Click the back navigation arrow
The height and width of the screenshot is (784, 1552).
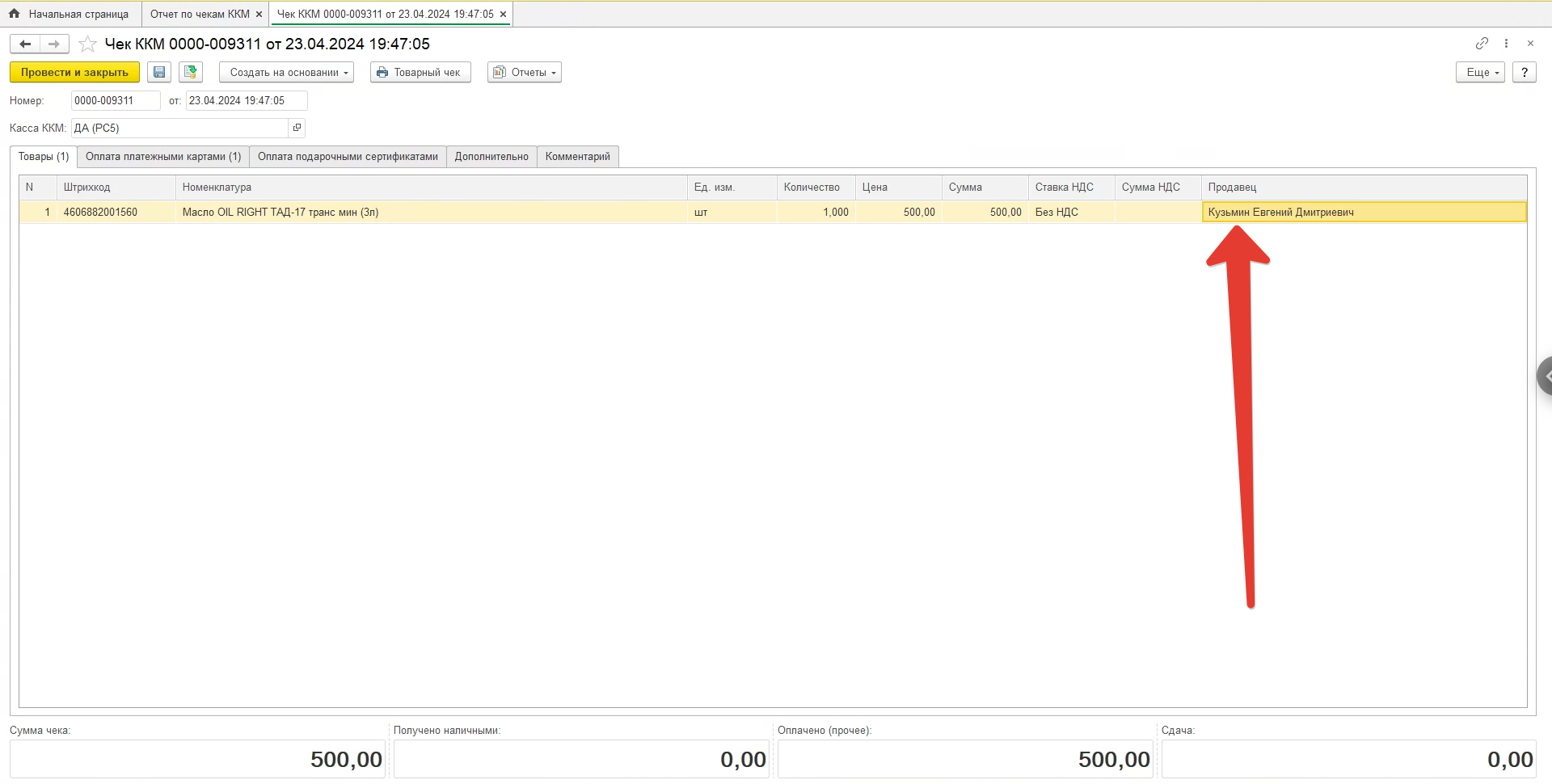coord(25,44)
